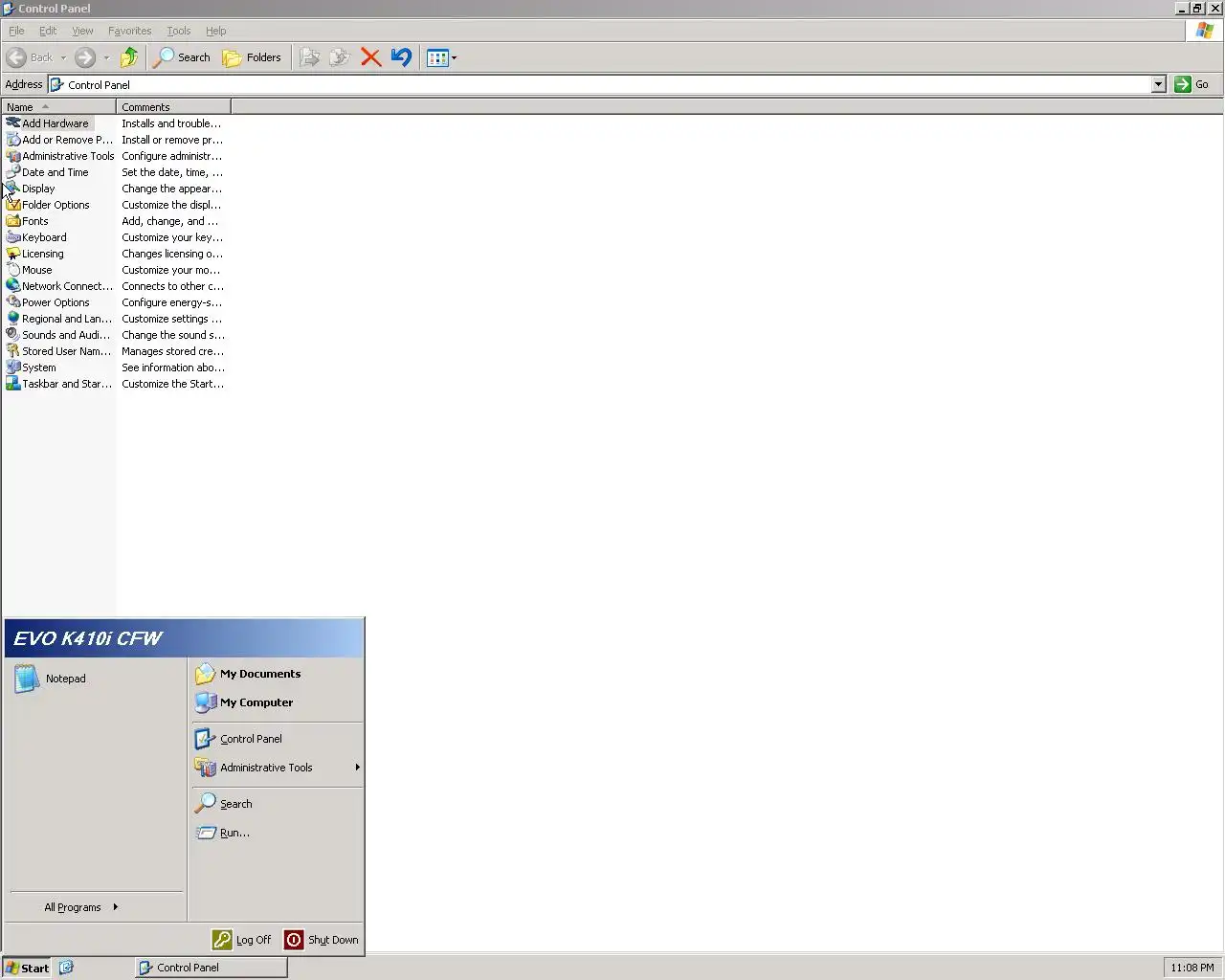Viewport: 1225px width, 980px height.
Task: Open the Sounds and Audio Devices icon
Action: pyautogui.click(x=13, y=335)
